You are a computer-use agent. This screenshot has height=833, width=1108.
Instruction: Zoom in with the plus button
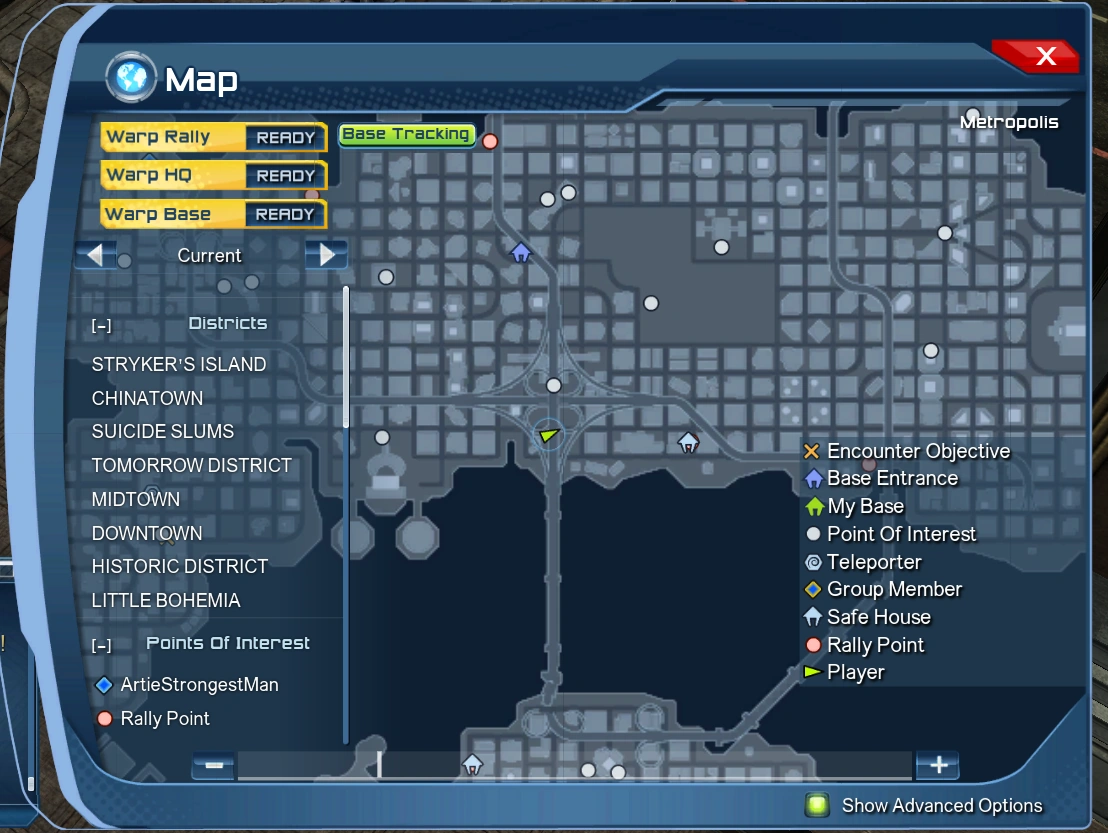938,765
